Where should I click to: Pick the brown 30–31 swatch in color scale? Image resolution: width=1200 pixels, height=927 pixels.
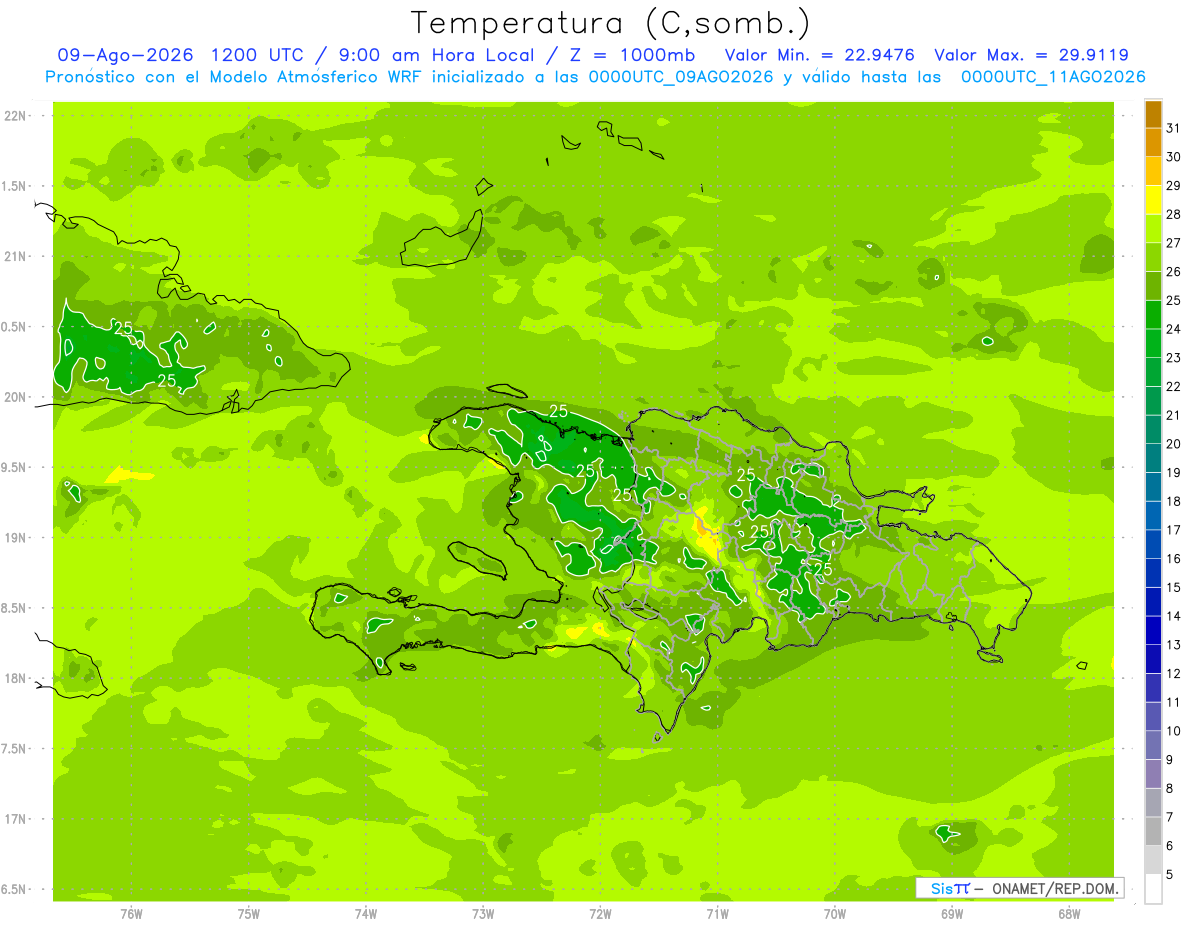click(x=1153, y=115)
